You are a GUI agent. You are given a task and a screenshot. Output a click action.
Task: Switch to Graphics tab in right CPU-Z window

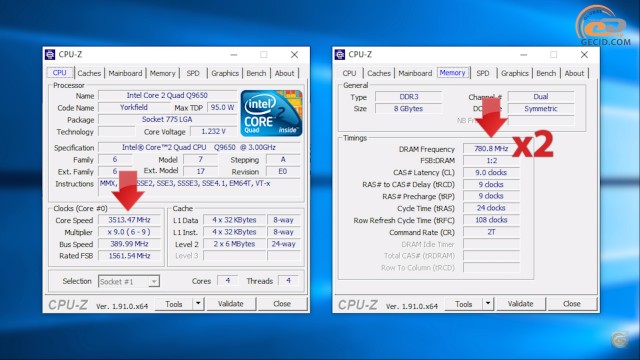515,73
